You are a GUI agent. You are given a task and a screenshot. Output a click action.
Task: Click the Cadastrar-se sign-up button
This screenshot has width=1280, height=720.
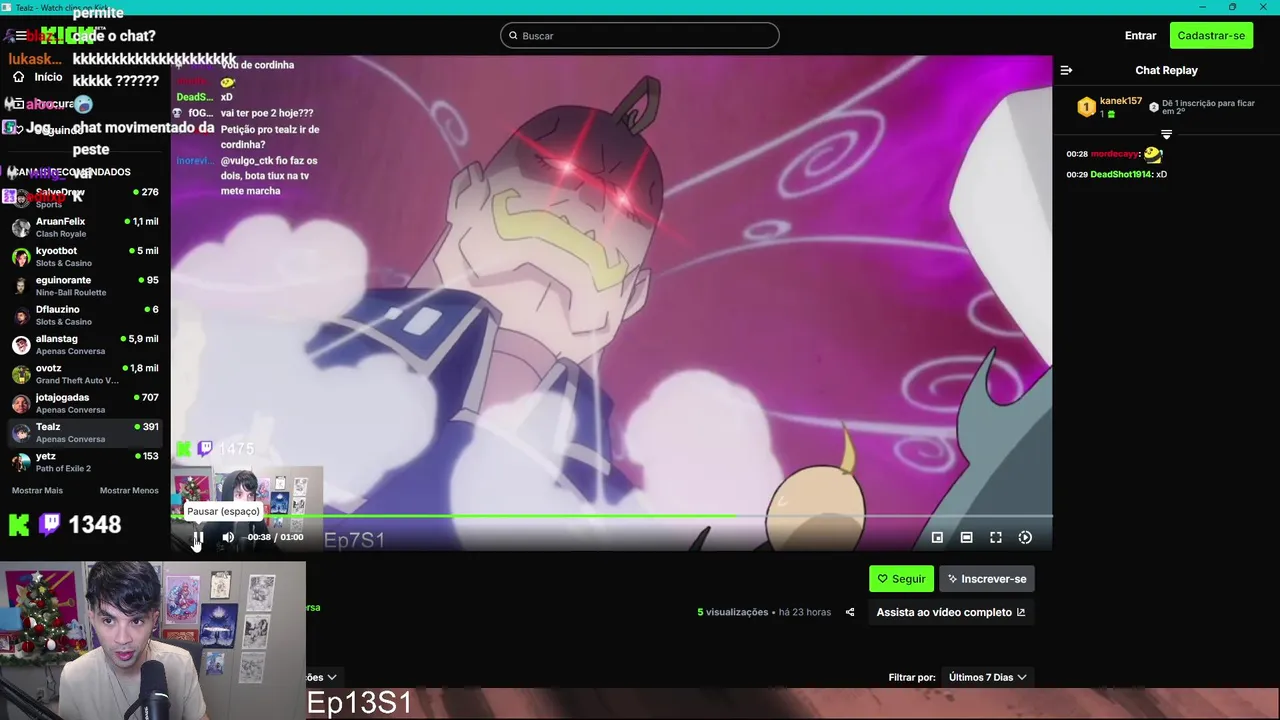coord(1211,36)
